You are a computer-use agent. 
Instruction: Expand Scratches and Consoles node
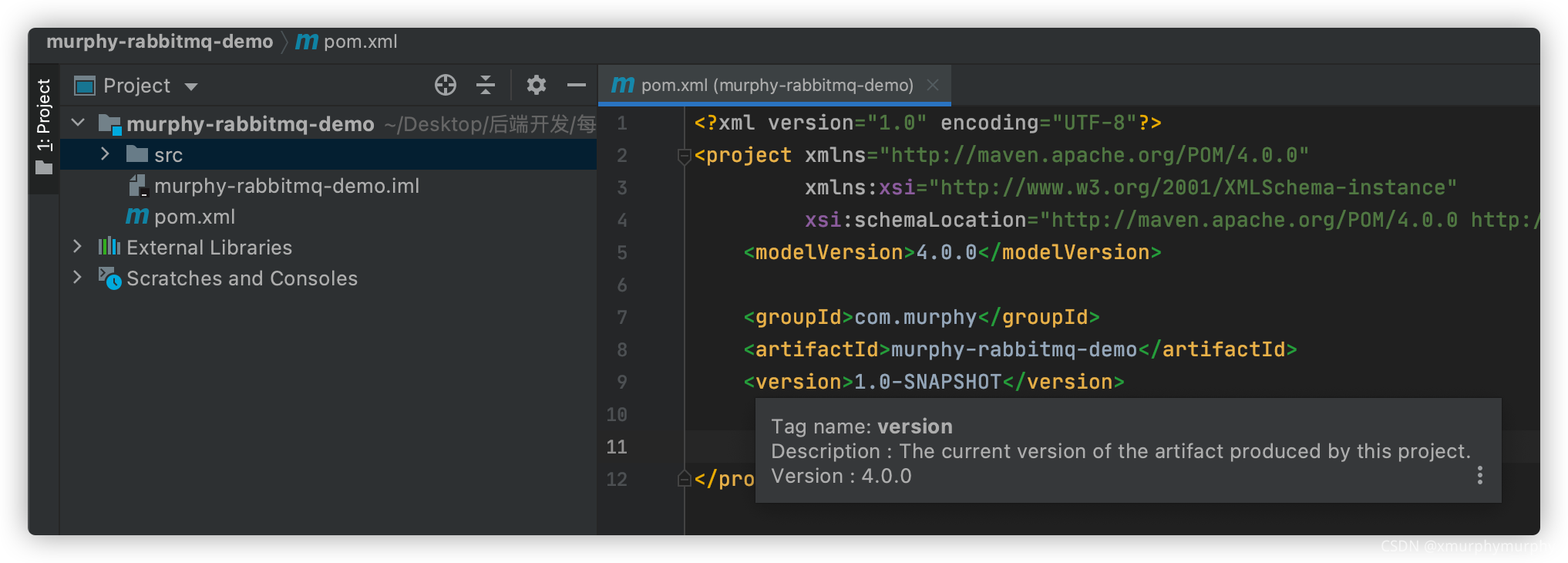tap(77, 278)
